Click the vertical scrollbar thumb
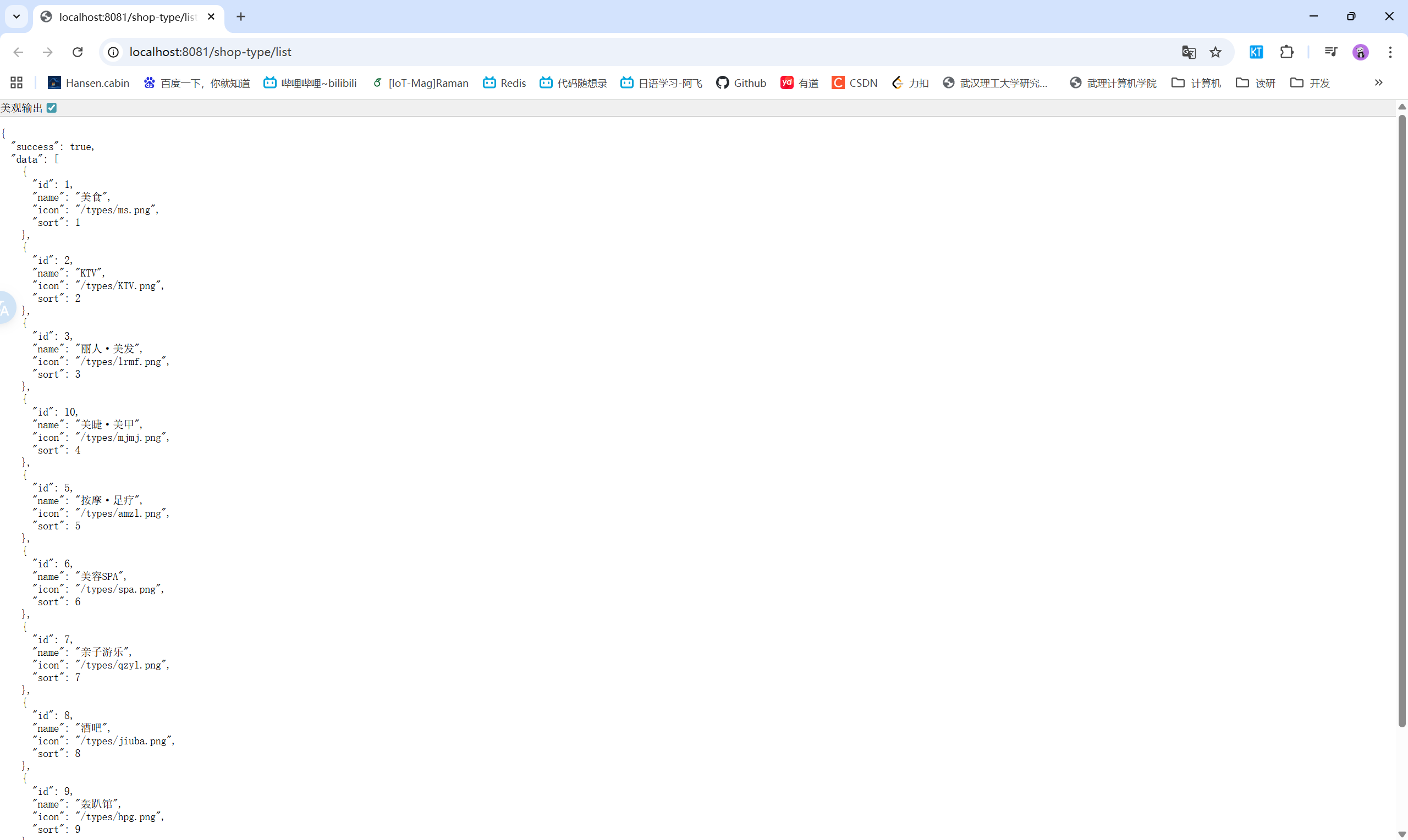 1402,420
